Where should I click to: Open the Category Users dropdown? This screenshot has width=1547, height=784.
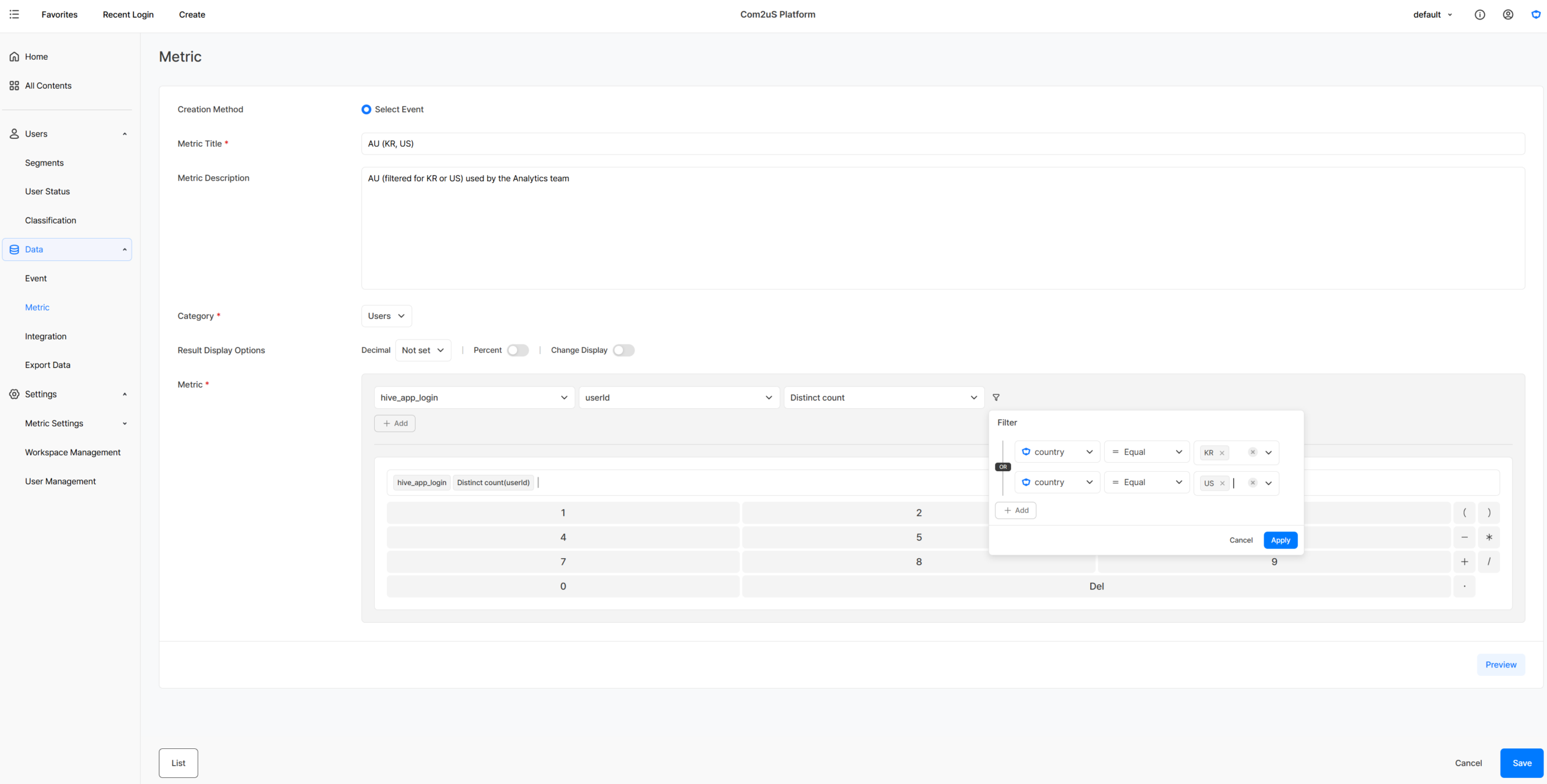[386, 316]
